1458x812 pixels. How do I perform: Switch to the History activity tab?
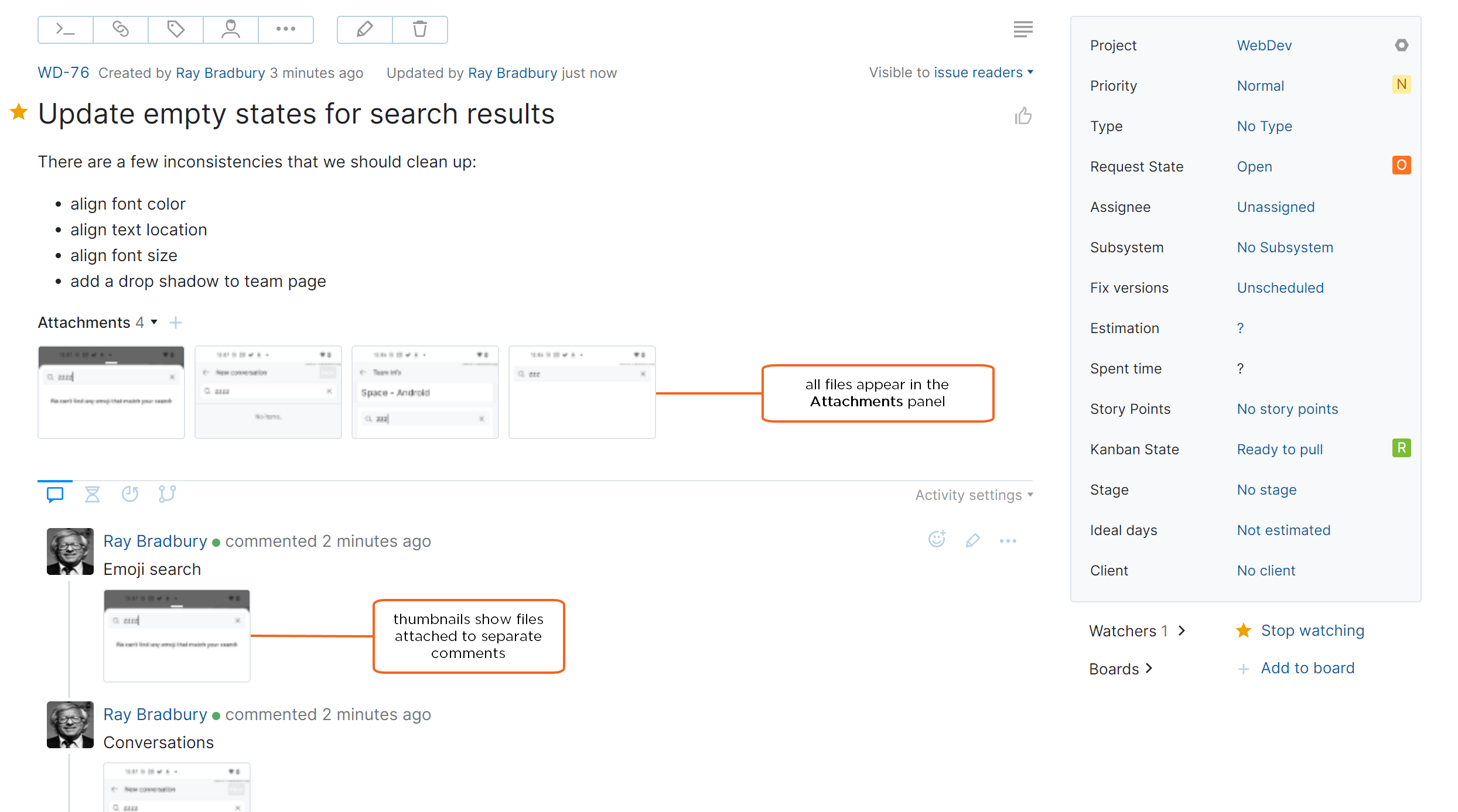[x=93, y=494]
